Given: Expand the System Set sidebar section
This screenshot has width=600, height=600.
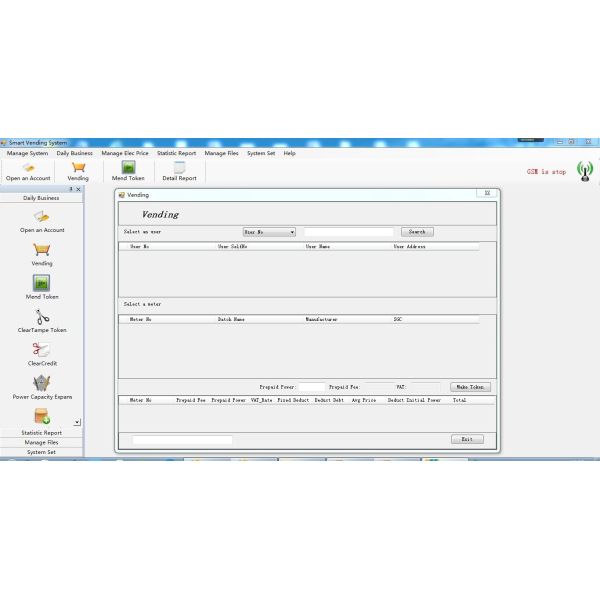Looking at the screenshot, I should [41, 452].
